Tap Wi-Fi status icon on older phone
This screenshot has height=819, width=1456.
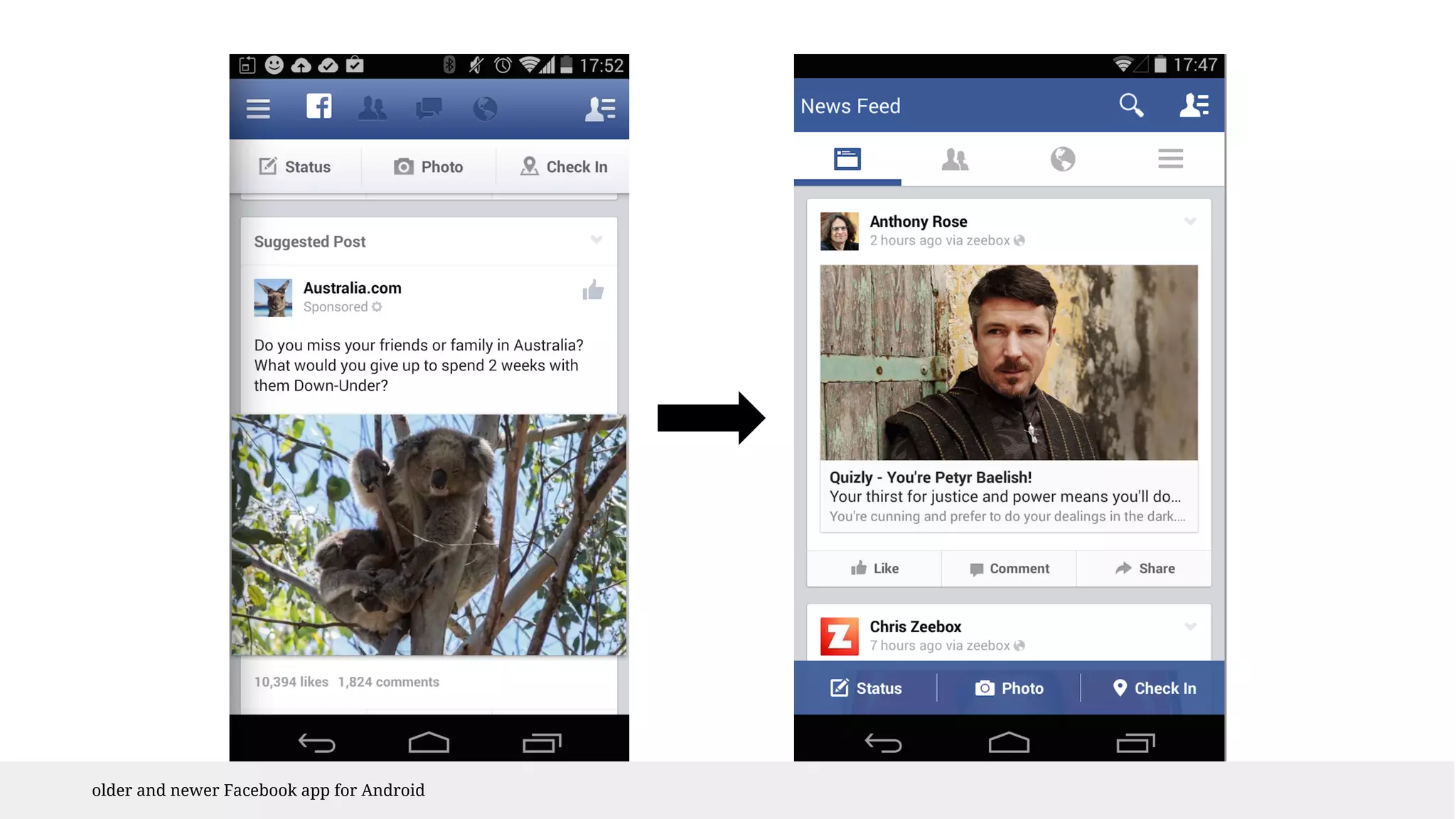pos(528,65)
